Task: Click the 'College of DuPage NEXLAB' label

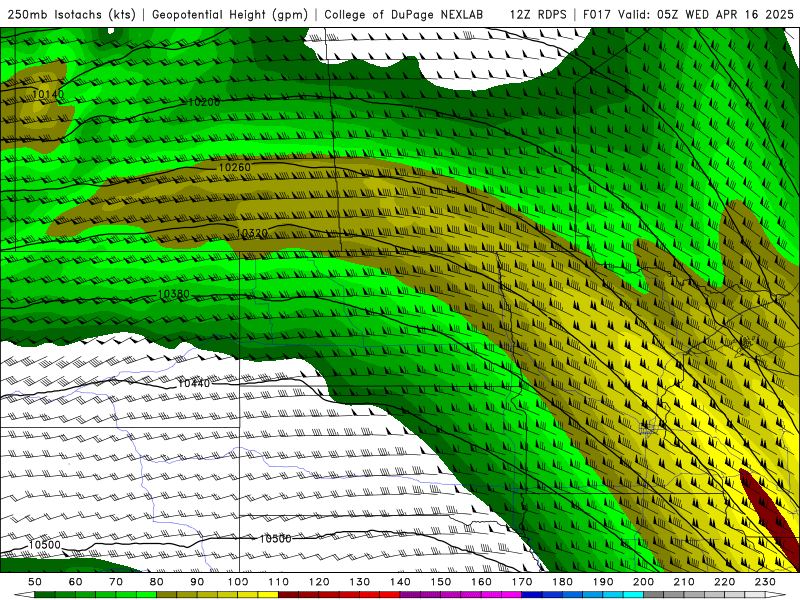Action: pyautogui.click(x=404, y=14)
